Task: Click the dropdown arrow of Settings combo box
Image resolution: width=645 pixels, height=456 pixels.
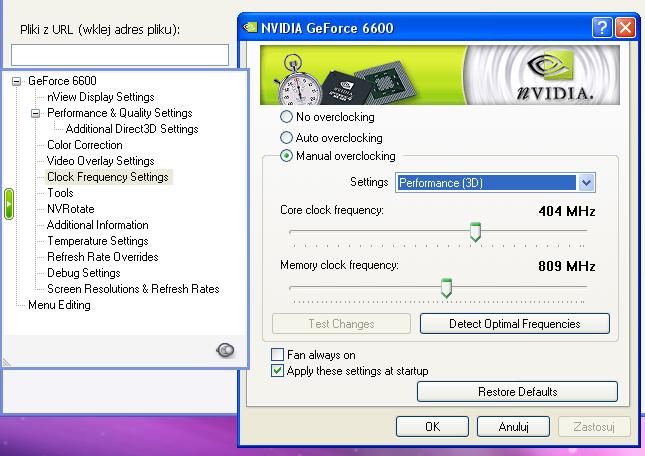Action: (586, 183)
